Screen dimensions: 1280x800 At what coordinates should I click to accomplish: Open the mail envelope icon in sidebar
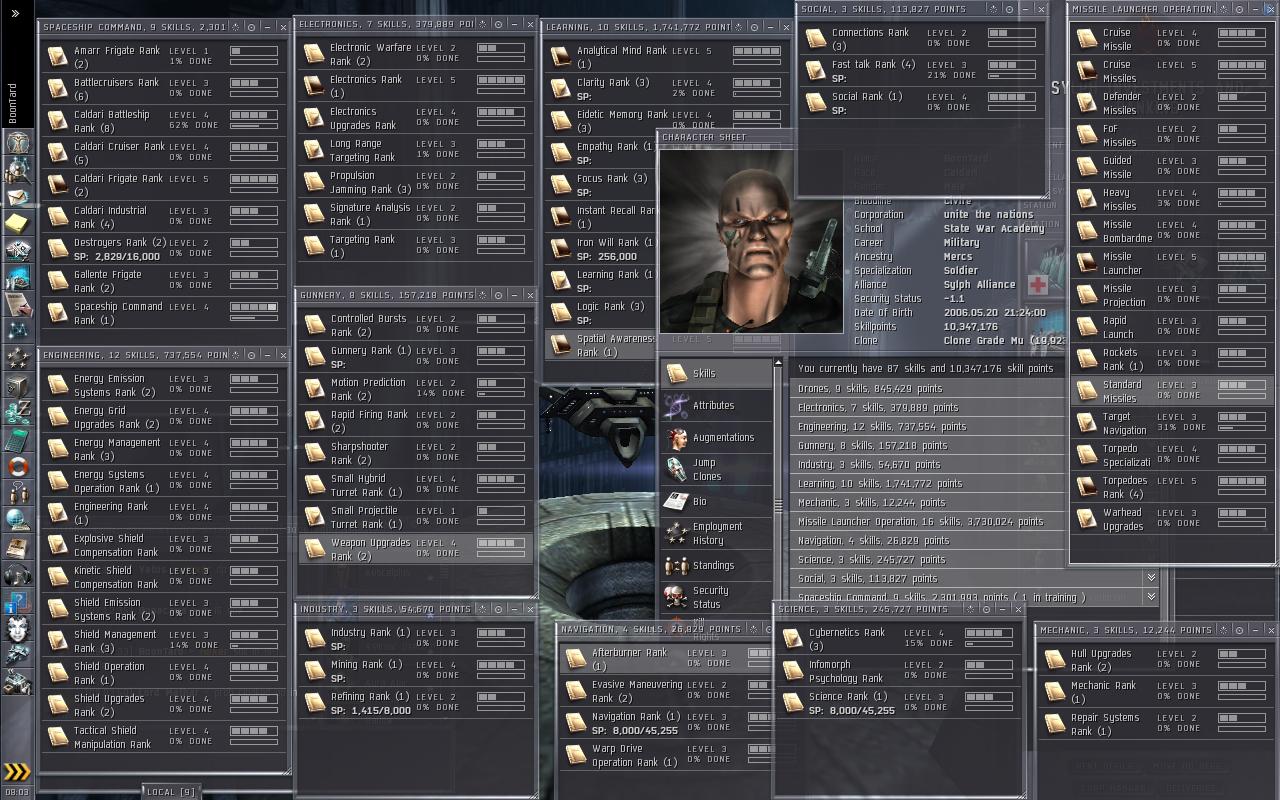tap(17, 197)
